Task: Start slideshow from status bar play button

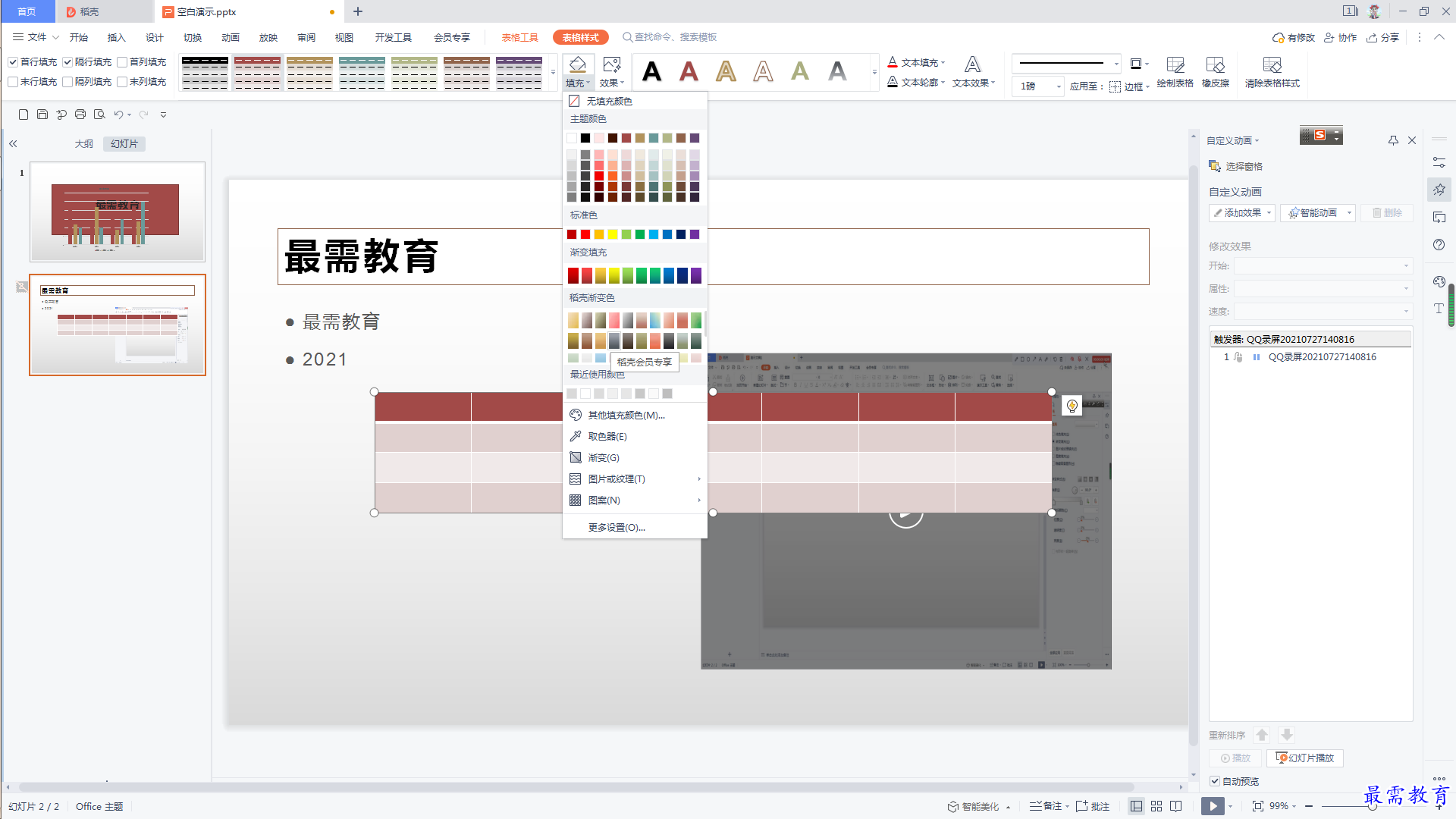Action: coord(1213,806)
